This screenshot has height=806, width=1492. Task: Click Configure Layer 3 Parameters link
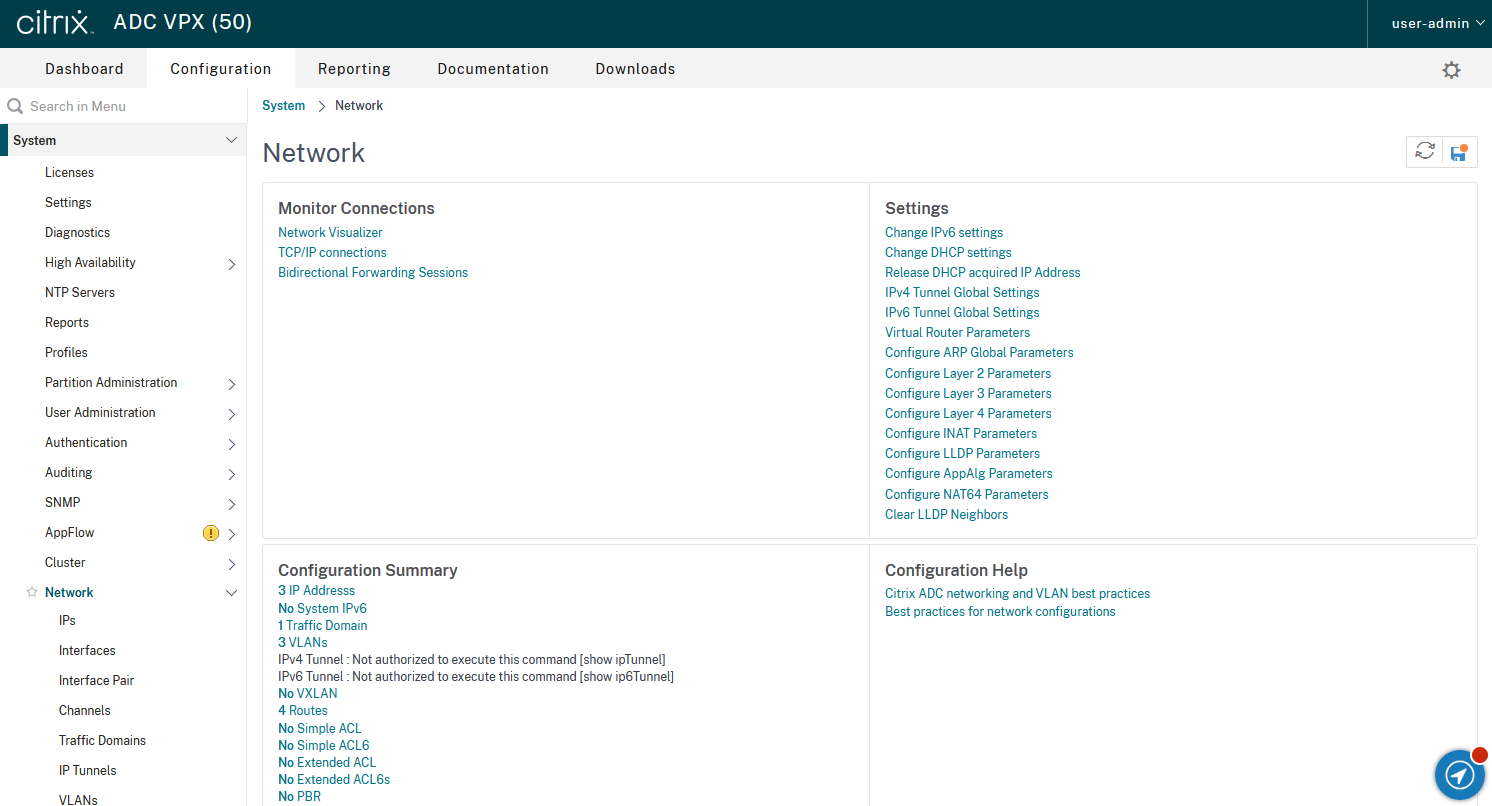967,394
